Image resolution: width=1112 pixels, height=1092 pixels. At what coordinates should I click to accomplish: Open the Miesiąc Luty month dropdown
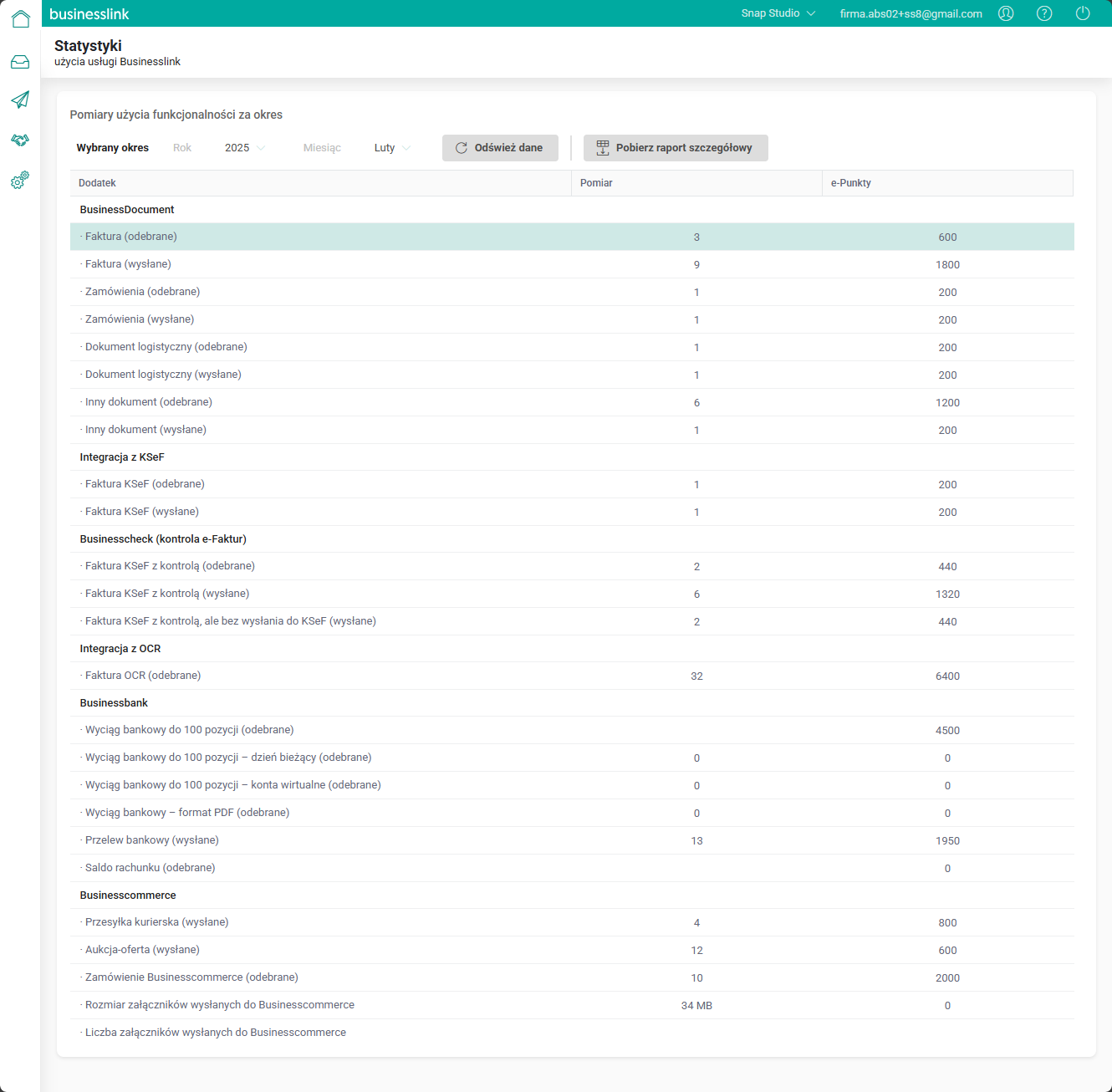pos(392,148)
